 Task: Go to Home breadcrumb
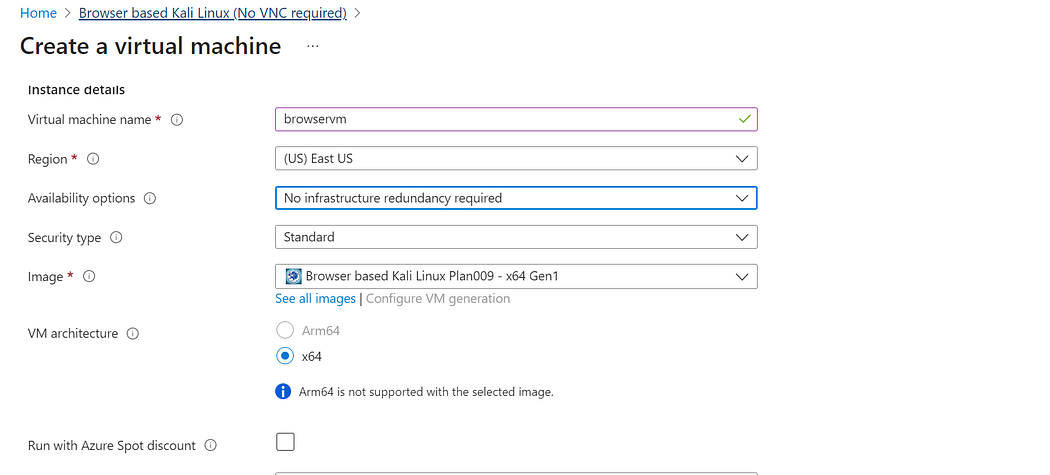pyautogui.click(x=38, y=13)
